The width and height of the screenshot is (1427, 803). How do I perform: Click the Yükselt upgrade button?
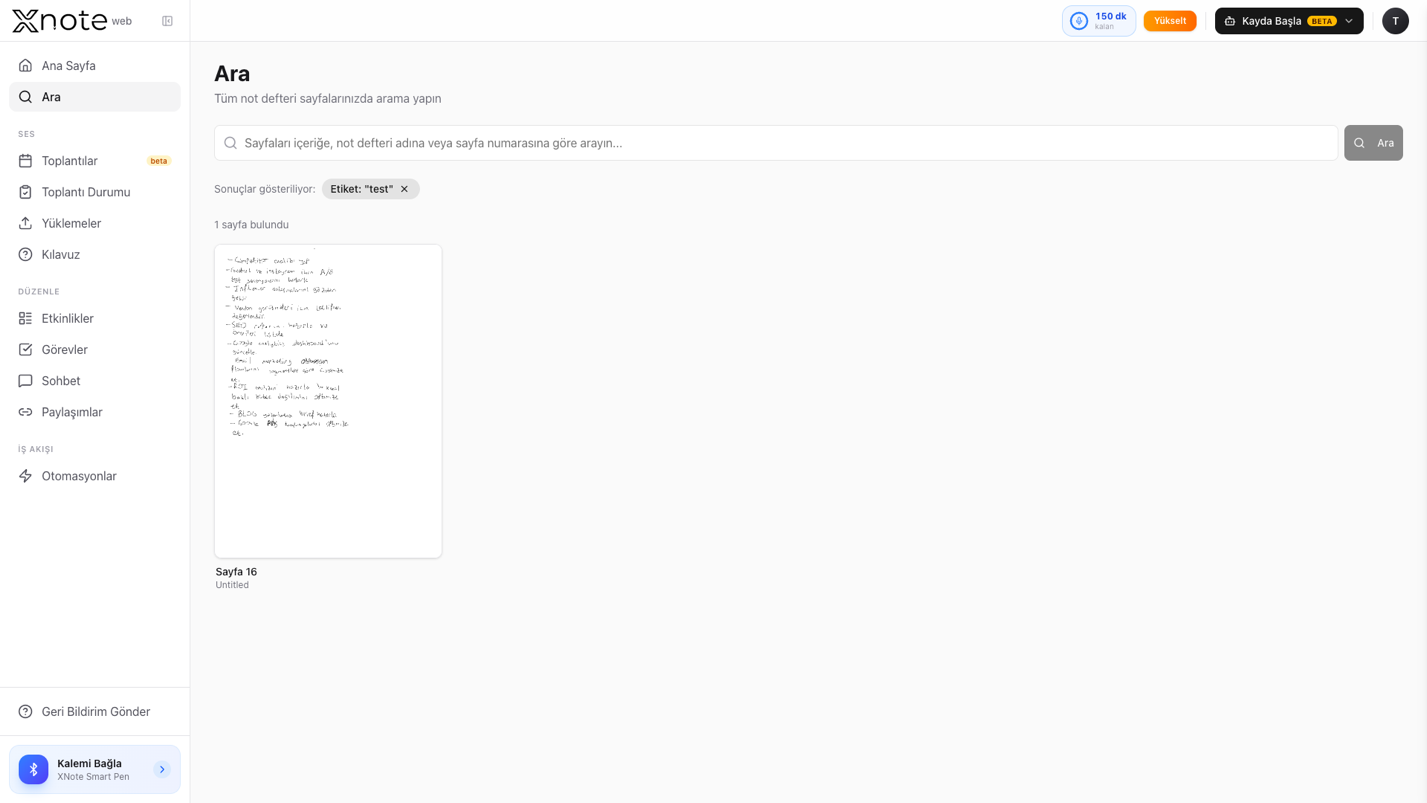point(1170,21)
